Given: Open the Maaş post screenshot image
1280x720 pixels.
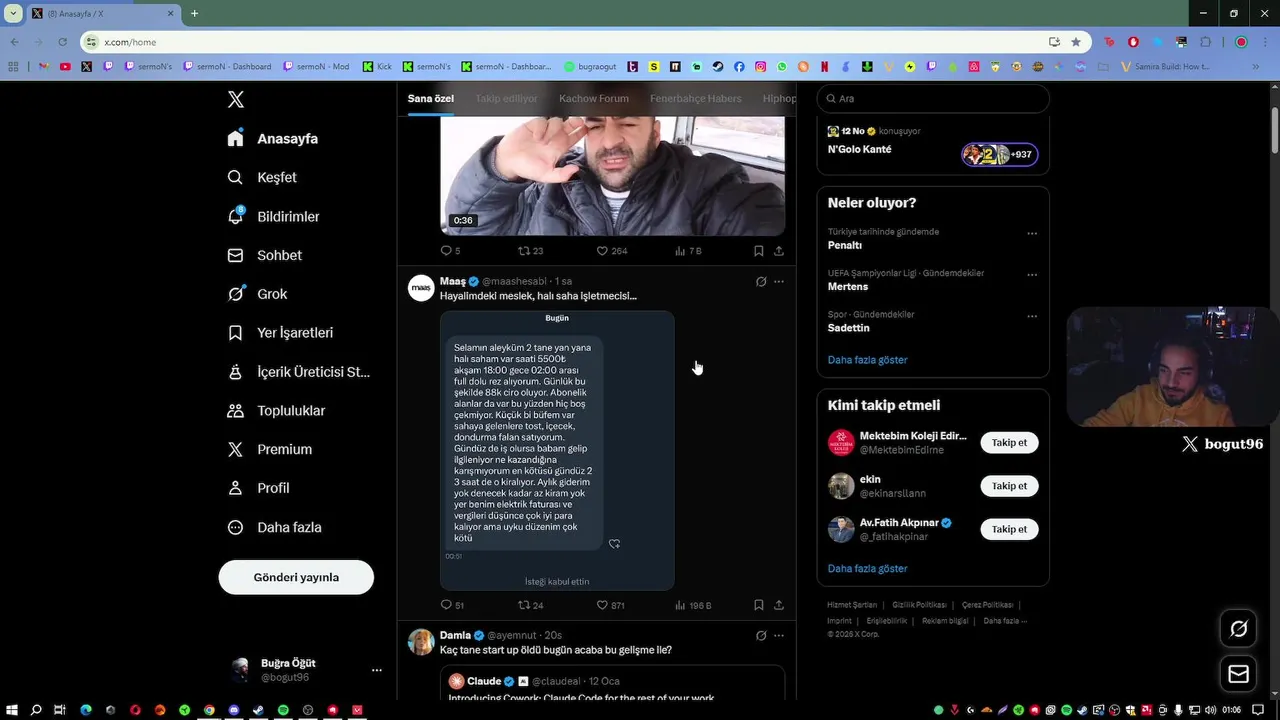Looking at the screenshot, I should 557,450.
